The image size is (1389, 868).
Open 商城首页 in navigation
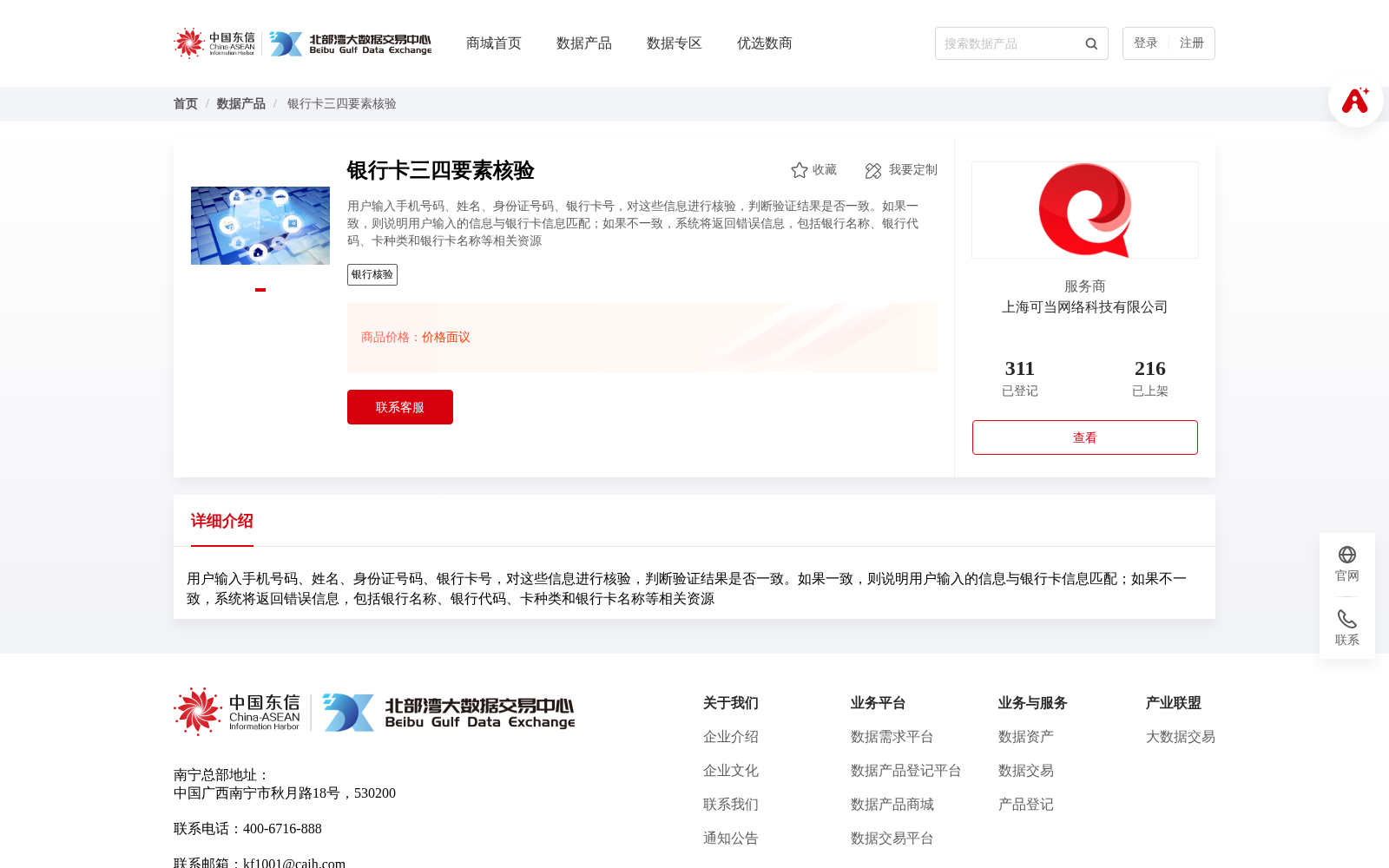(x=494, y=43)
